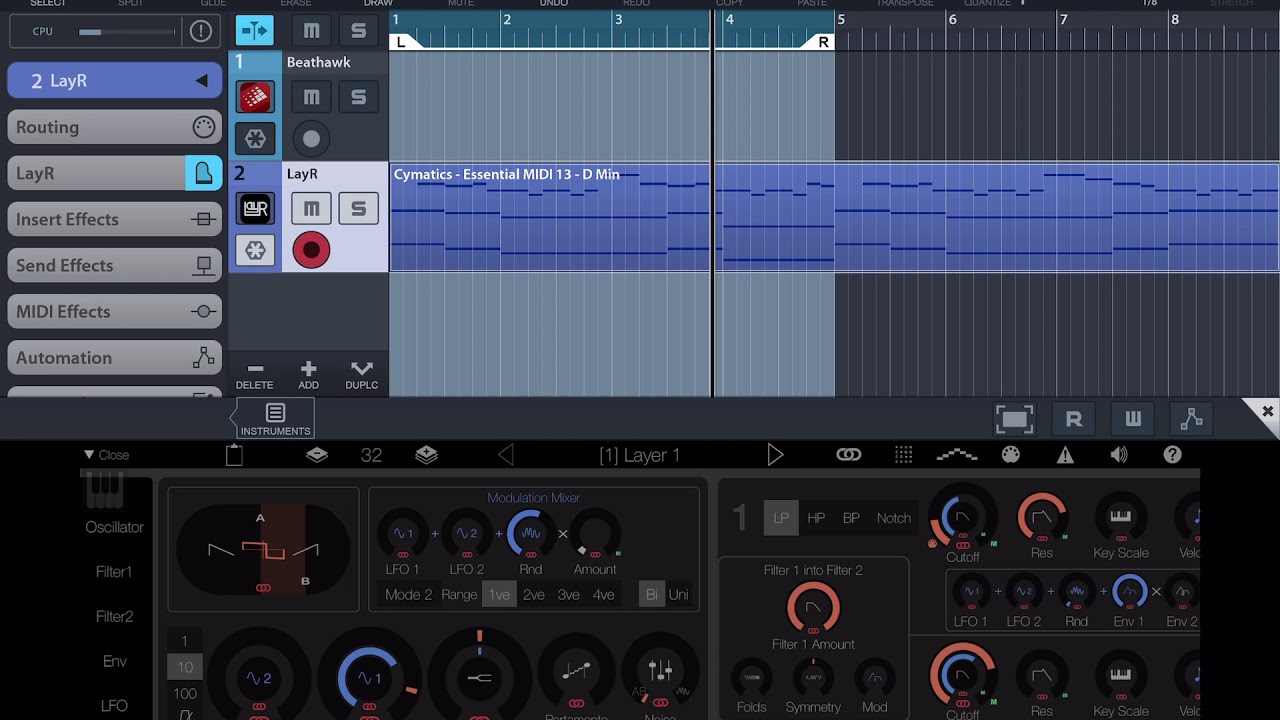Image resolution: width=1280 pixels, height=720 pixels.
Task: Collapse the 2 LayR track inspector header
Action: (115, 81)
